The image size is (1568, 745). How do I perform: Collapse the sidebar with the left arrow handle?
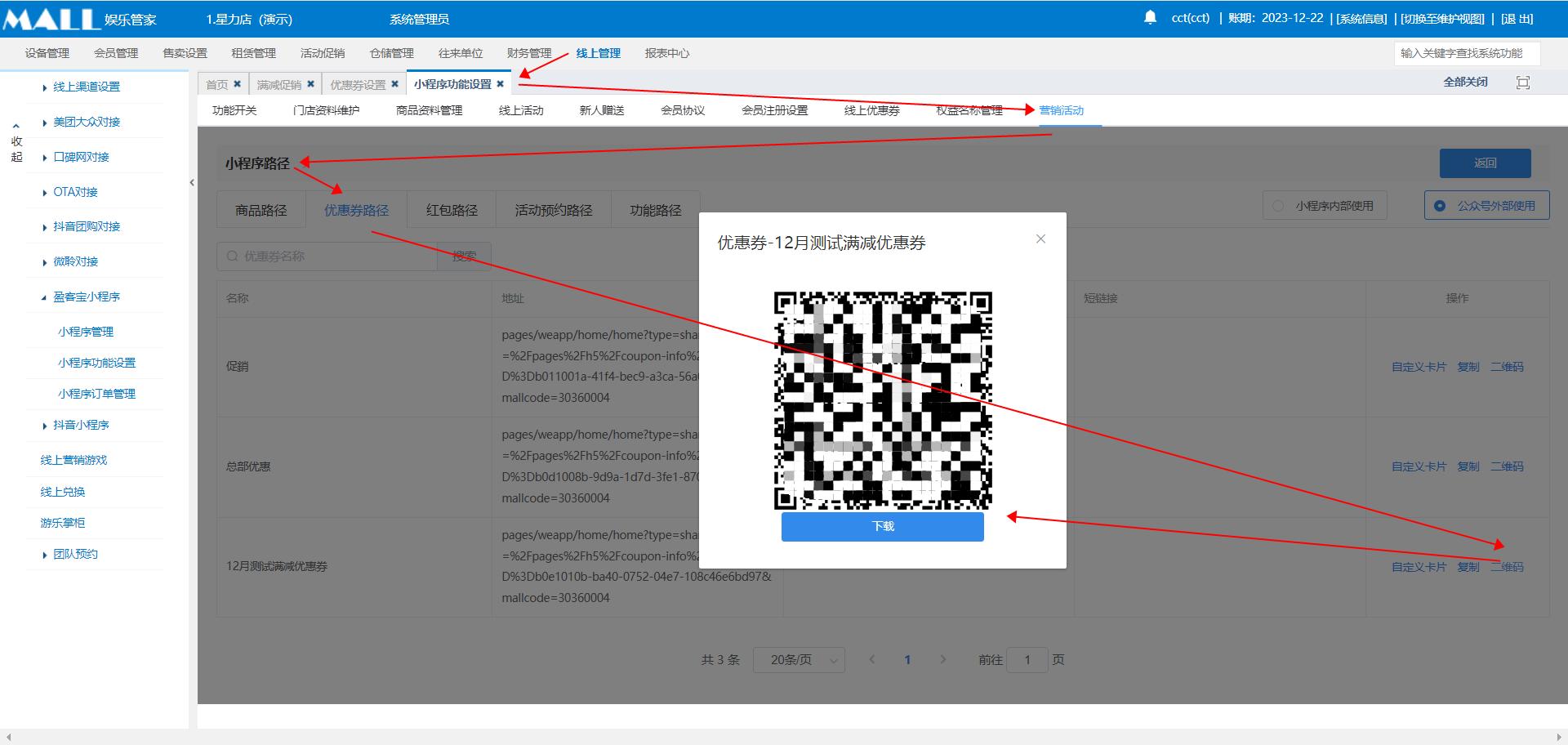click(192, 182)
